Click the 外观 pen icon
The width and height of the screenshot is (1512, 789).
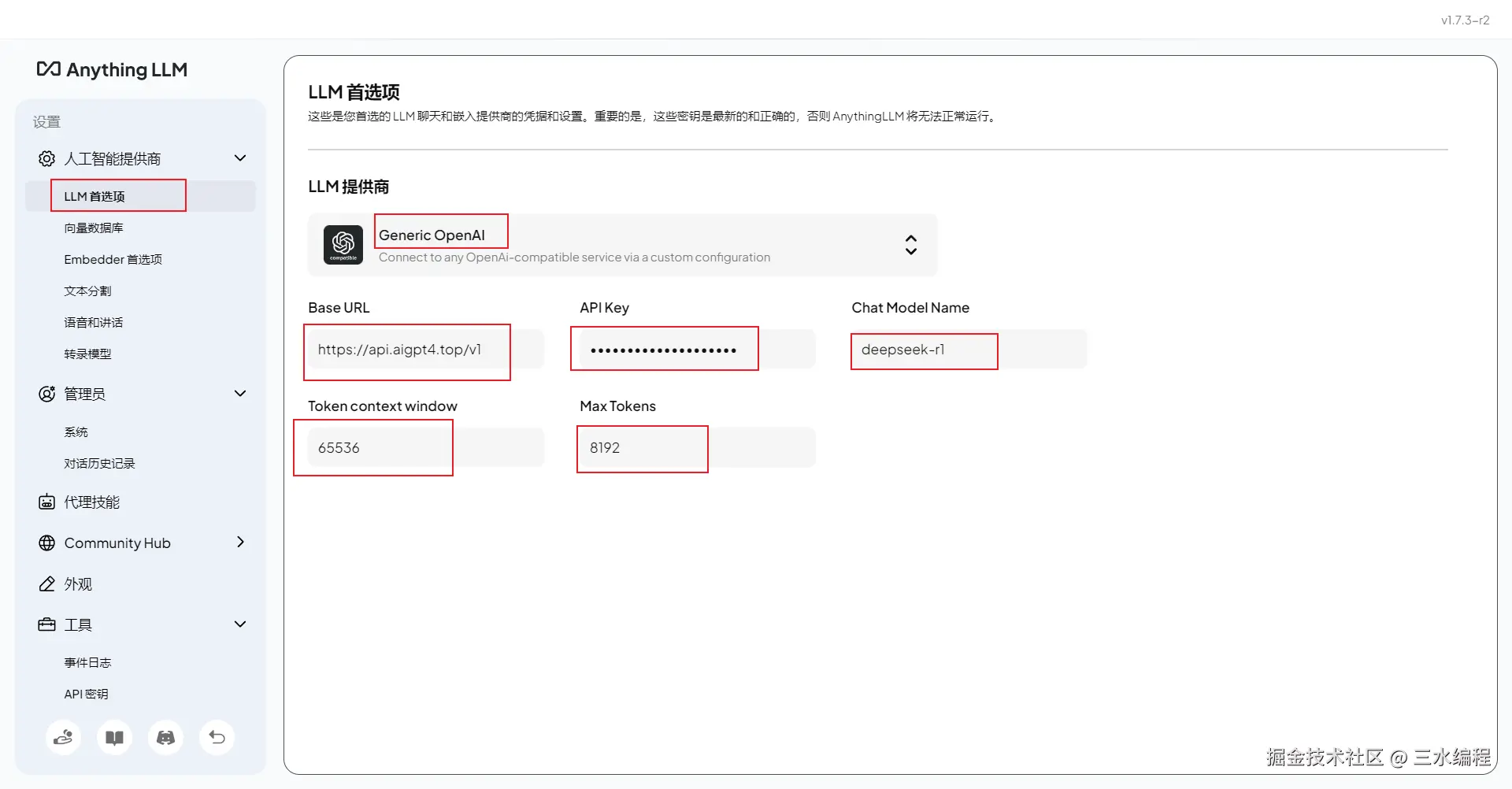47,583
